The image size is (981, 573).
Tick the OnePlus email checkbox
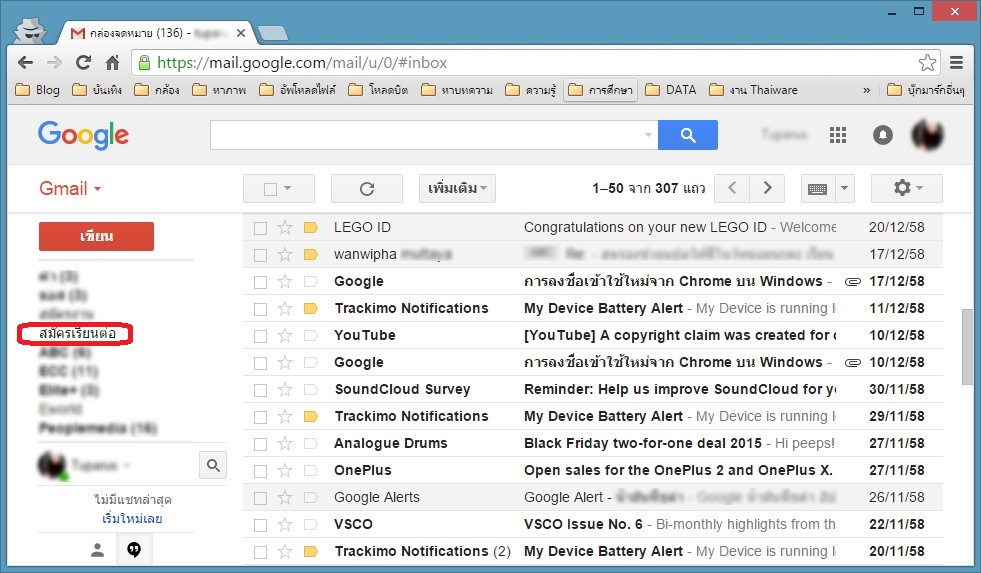260,471
